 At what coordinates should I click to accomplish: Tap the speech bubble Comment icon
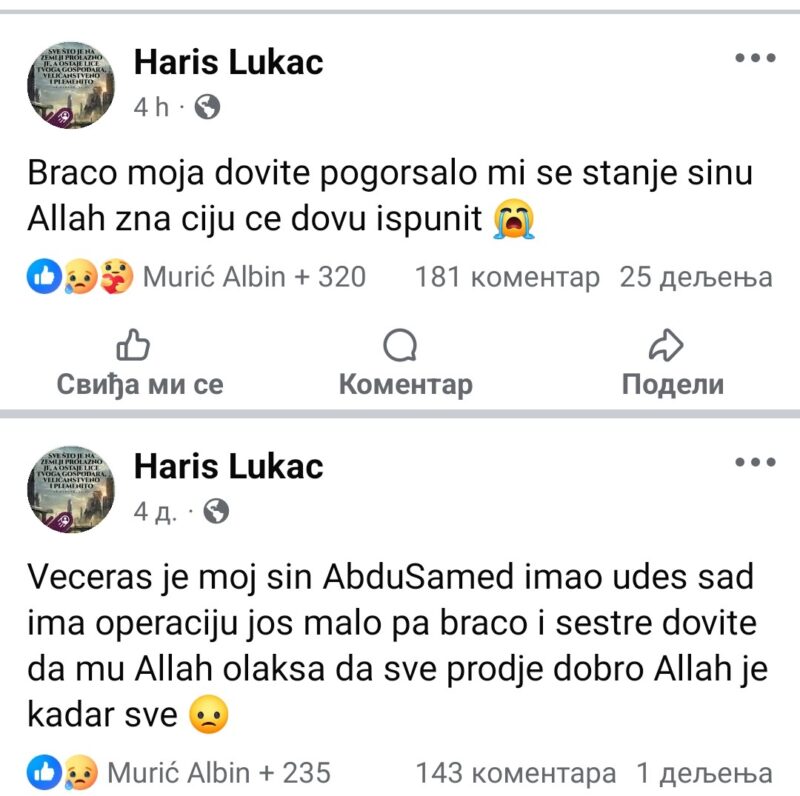pos(400,346)
